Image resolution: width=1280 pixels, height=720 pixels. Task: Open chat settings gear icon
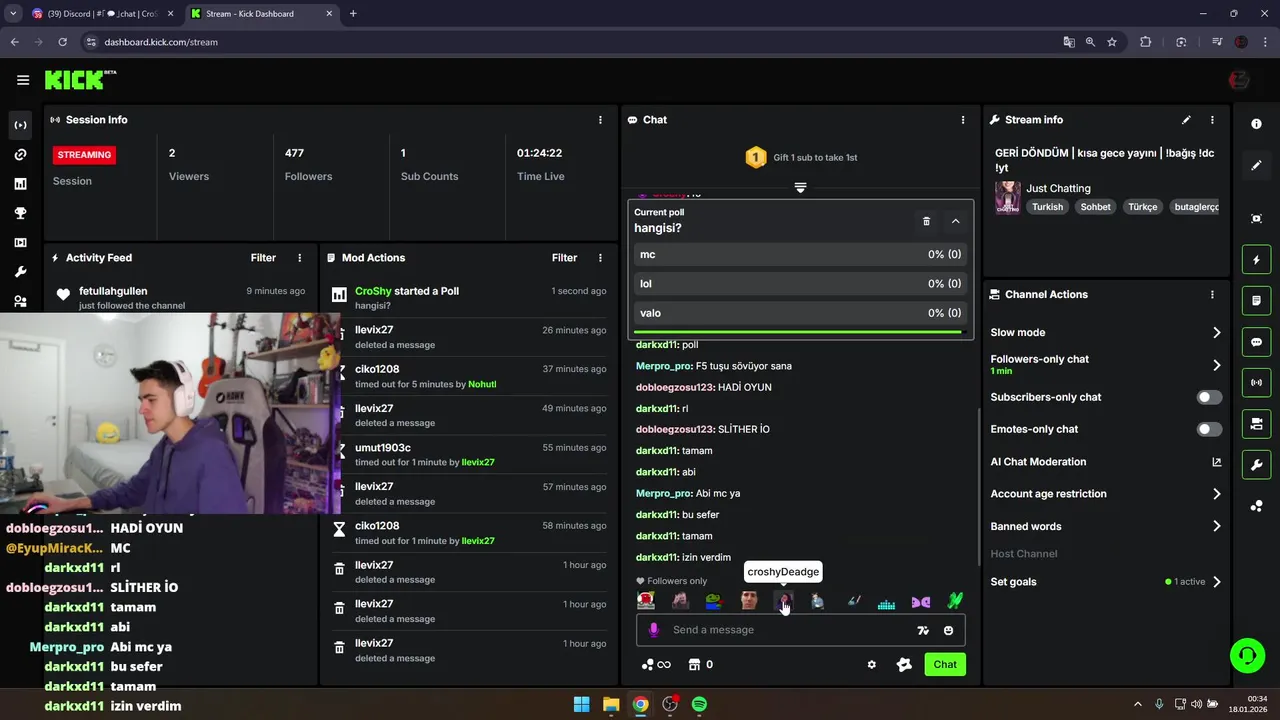click(x=871, y=664)
